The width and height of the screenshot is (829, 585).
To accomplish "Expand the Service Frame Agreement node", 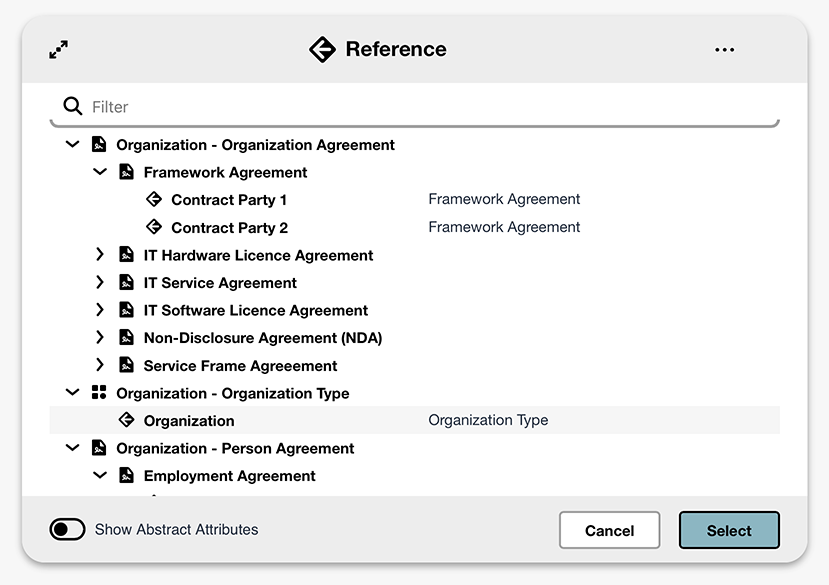I will [x=99, y=366].
